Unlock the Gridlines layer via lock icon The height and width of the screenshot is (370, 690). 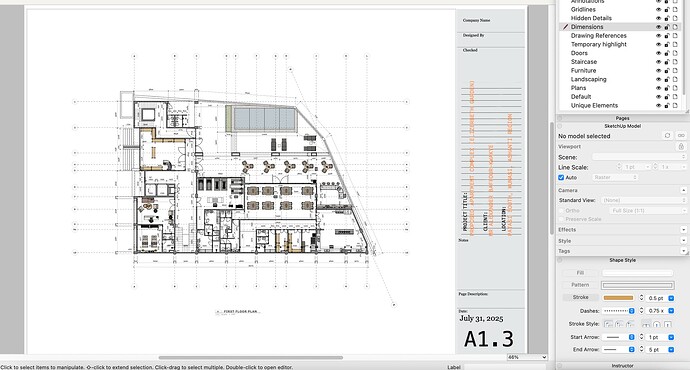667,10
